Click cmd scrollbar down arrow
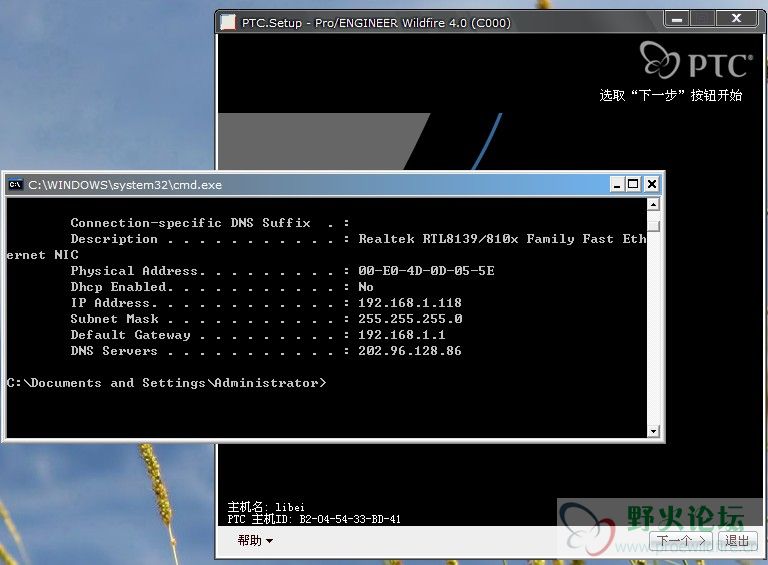This screenshot has width=768, height=565. pos(653,431)
